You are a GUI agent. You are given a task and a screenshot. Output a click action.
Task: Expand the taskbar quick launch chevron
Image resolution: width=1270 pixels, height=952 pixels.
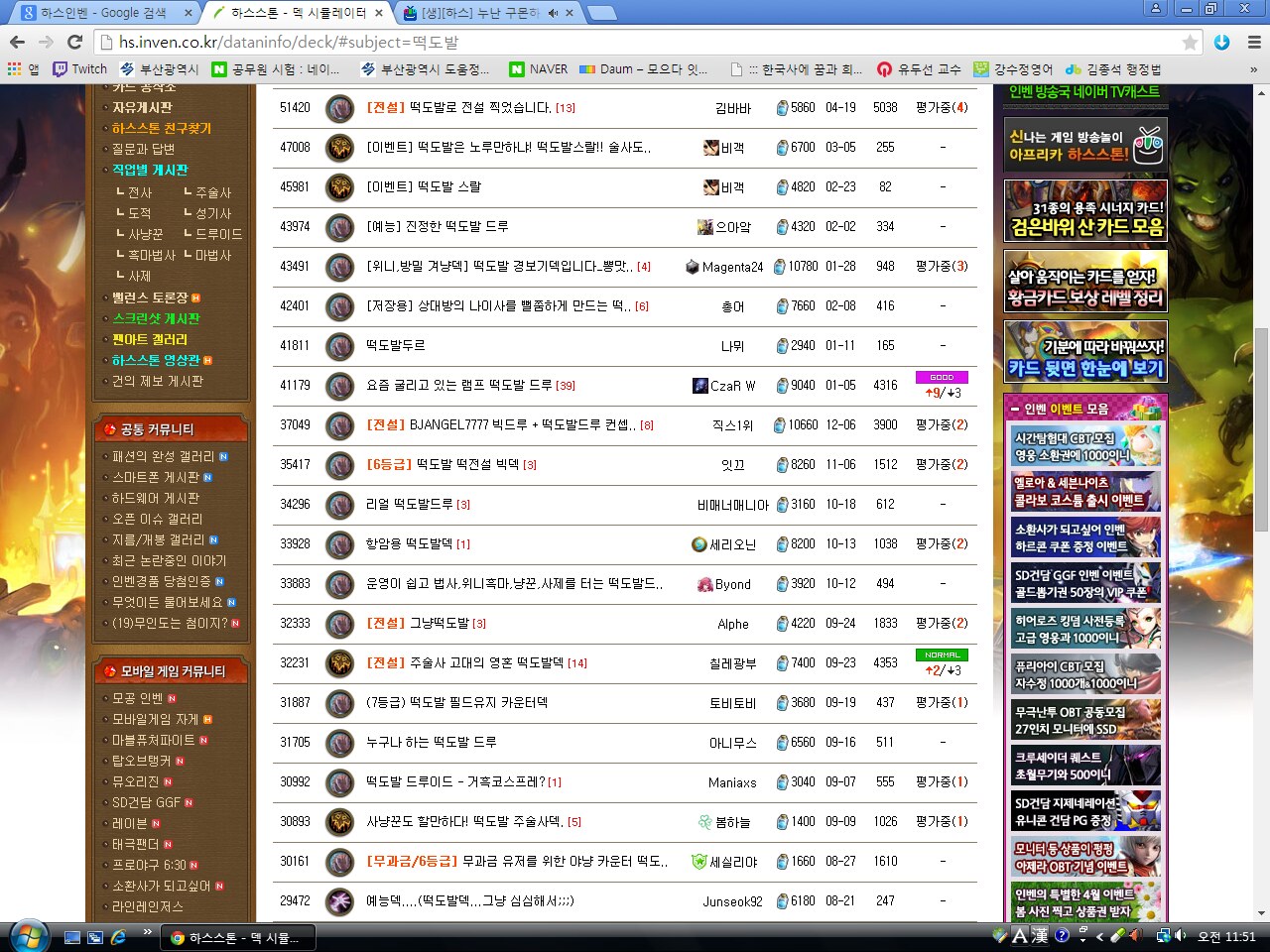(x=148, y=932)
